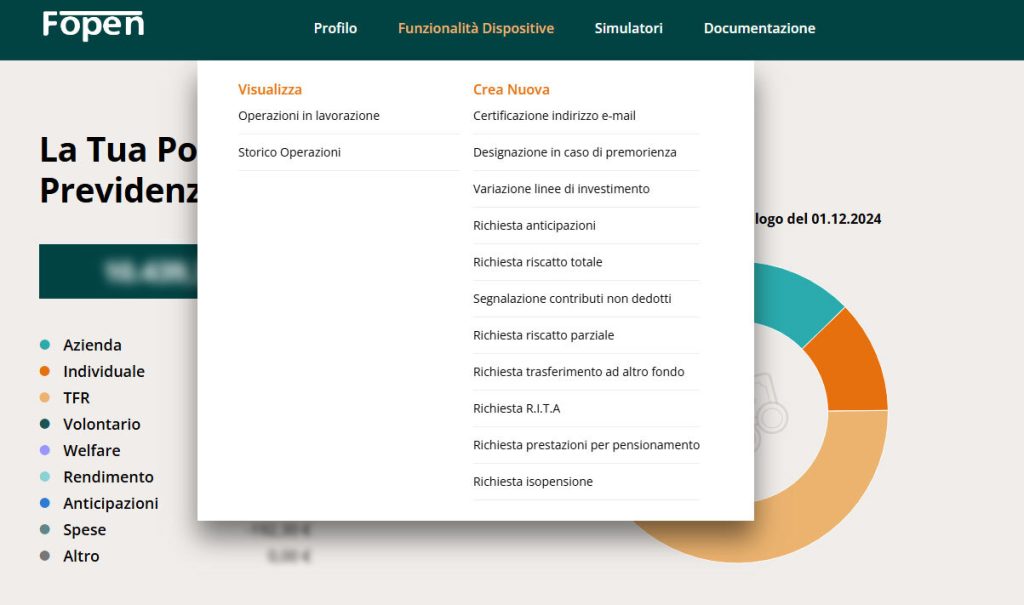Expand the Simulatori menu
This screenshot has height=605, width=1024.
tap(628, 28)
